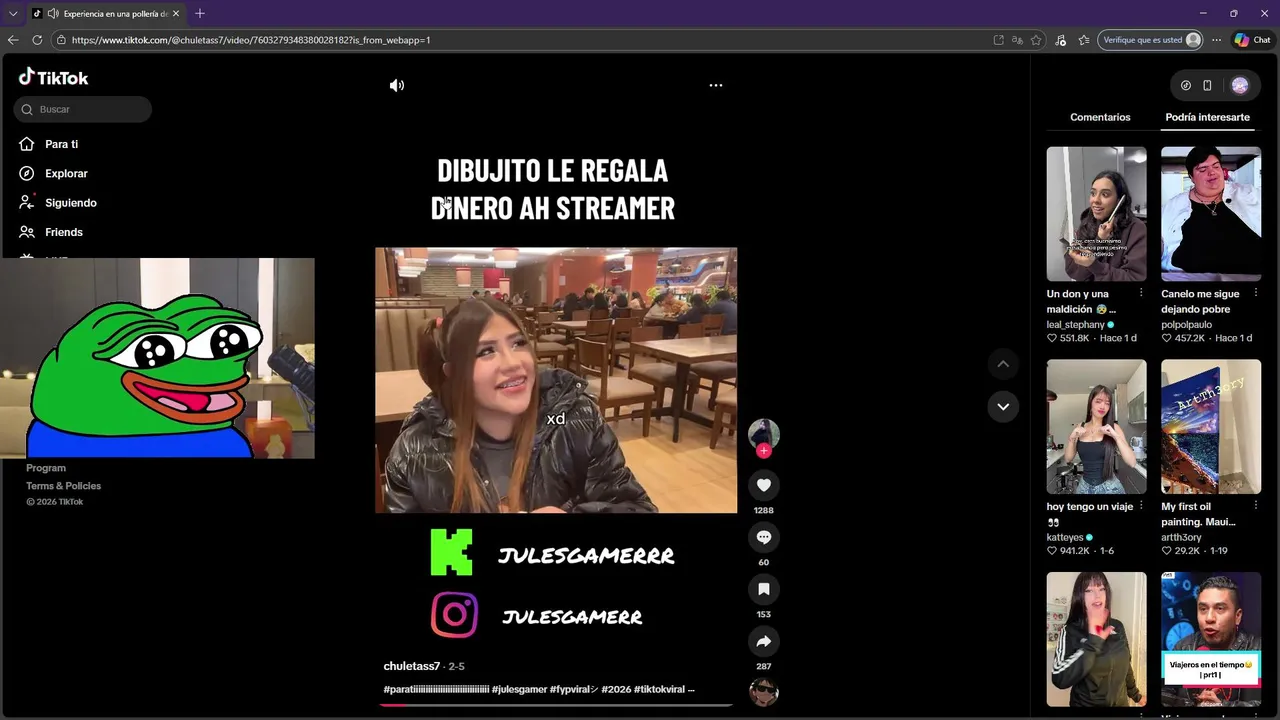Open the get-app phone icon
This screenshot has height=720, width=1280.
(1207, 86)
